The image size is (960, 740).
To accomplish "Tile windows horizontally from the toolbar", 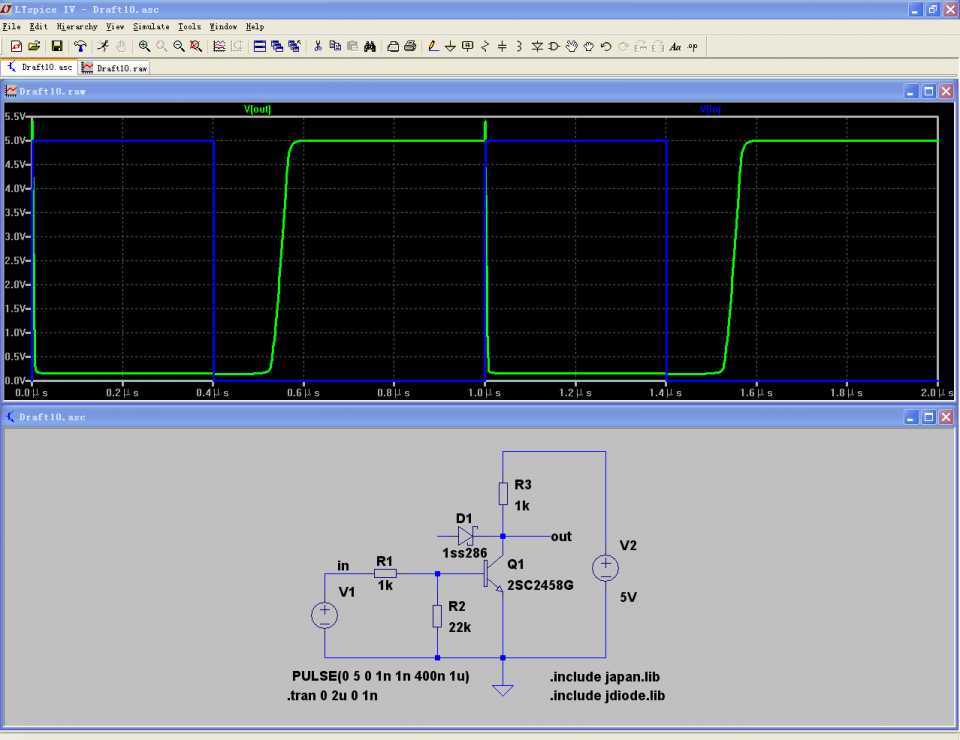I will [x=260, y=46].
